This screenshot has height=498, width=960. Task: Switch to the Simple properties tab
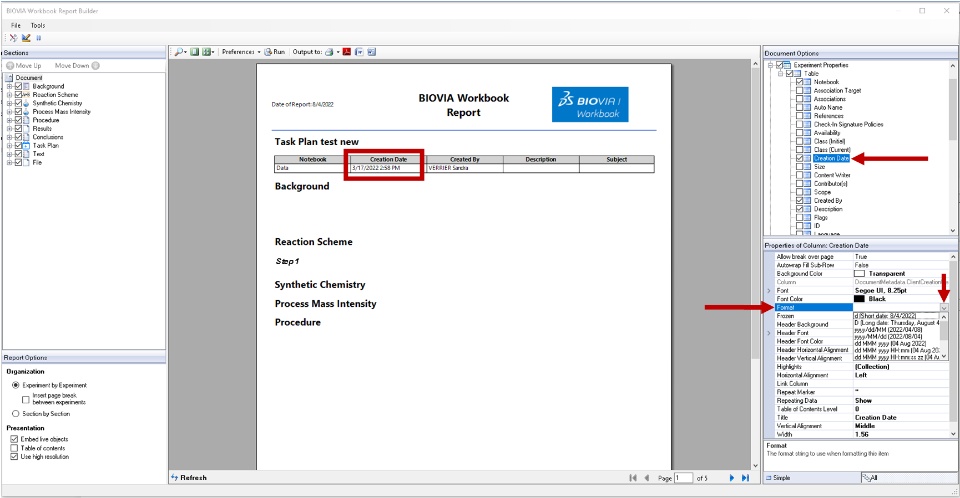click(x=812, y=478)
